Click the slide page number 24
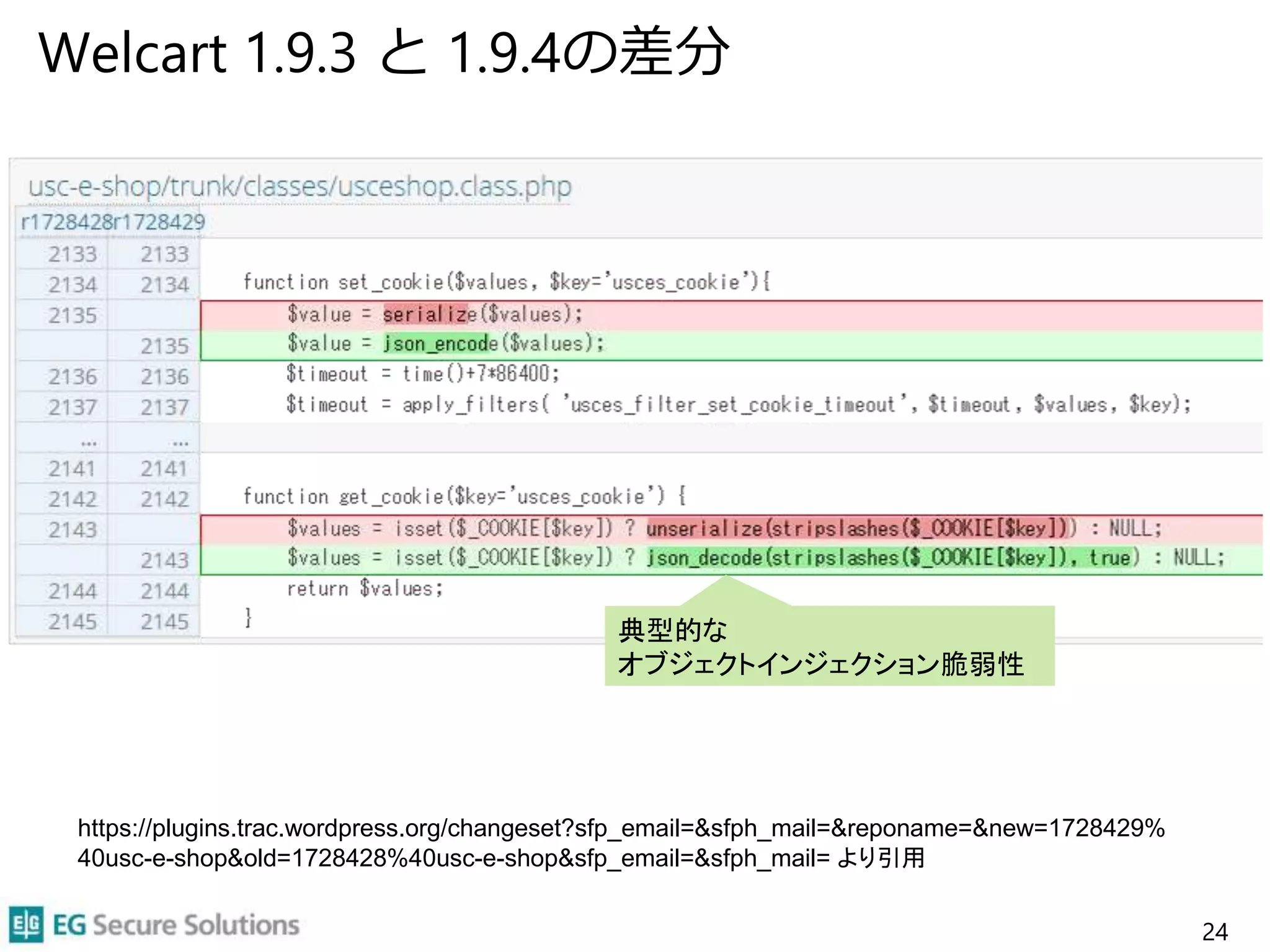 coord(1215,932)
